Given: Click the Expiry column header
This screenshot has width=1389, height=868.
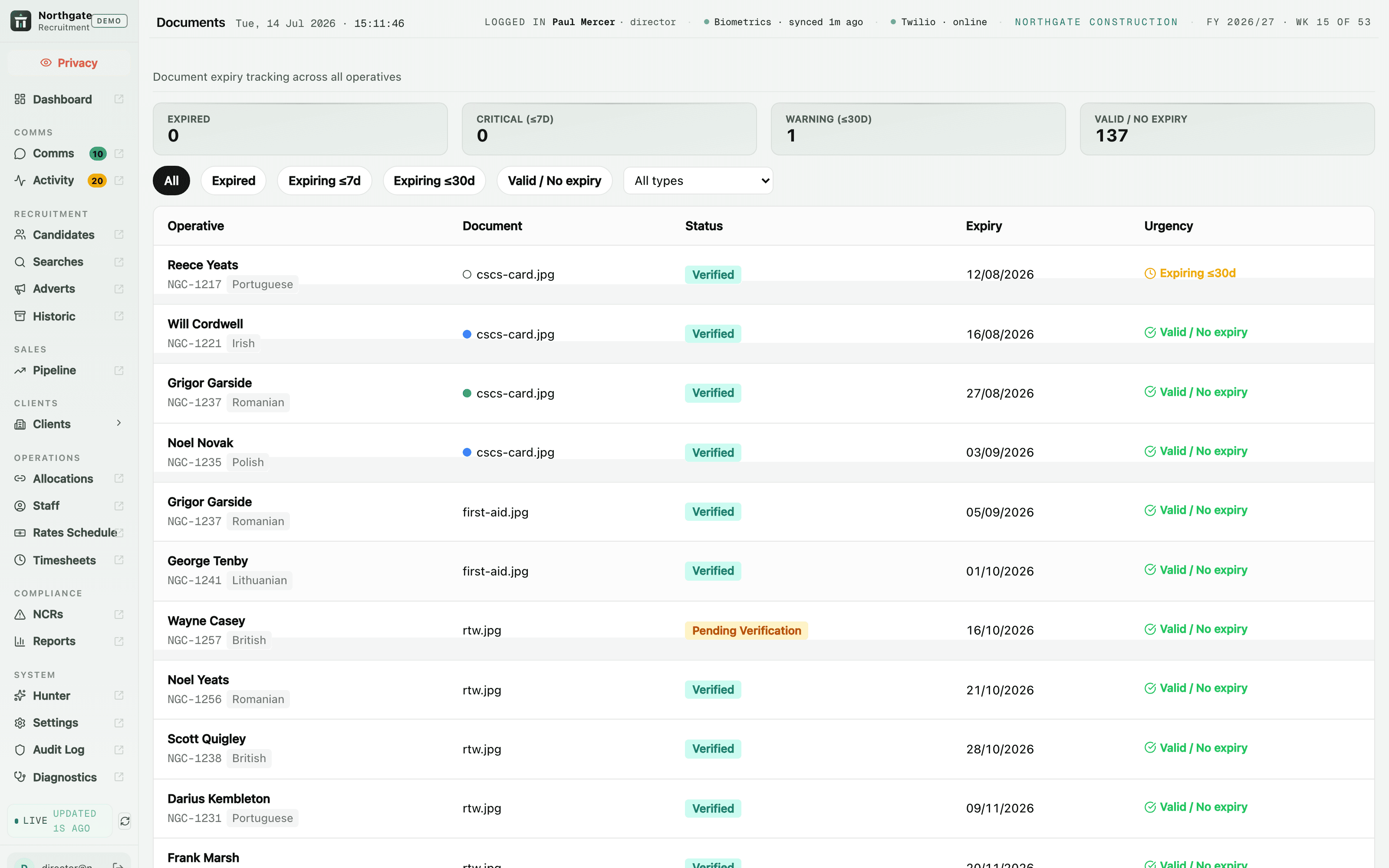Looking at the screenshot, I should click(984, 226).
